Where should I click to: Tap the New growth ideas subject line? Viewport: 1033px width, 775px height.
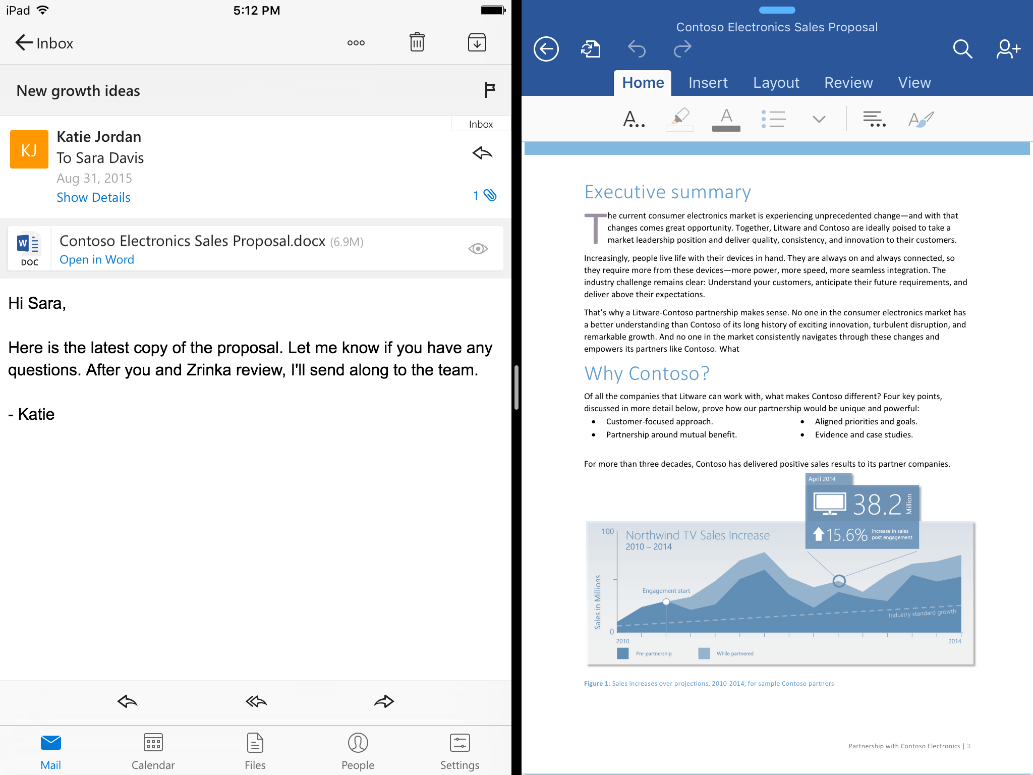[78, 91]
